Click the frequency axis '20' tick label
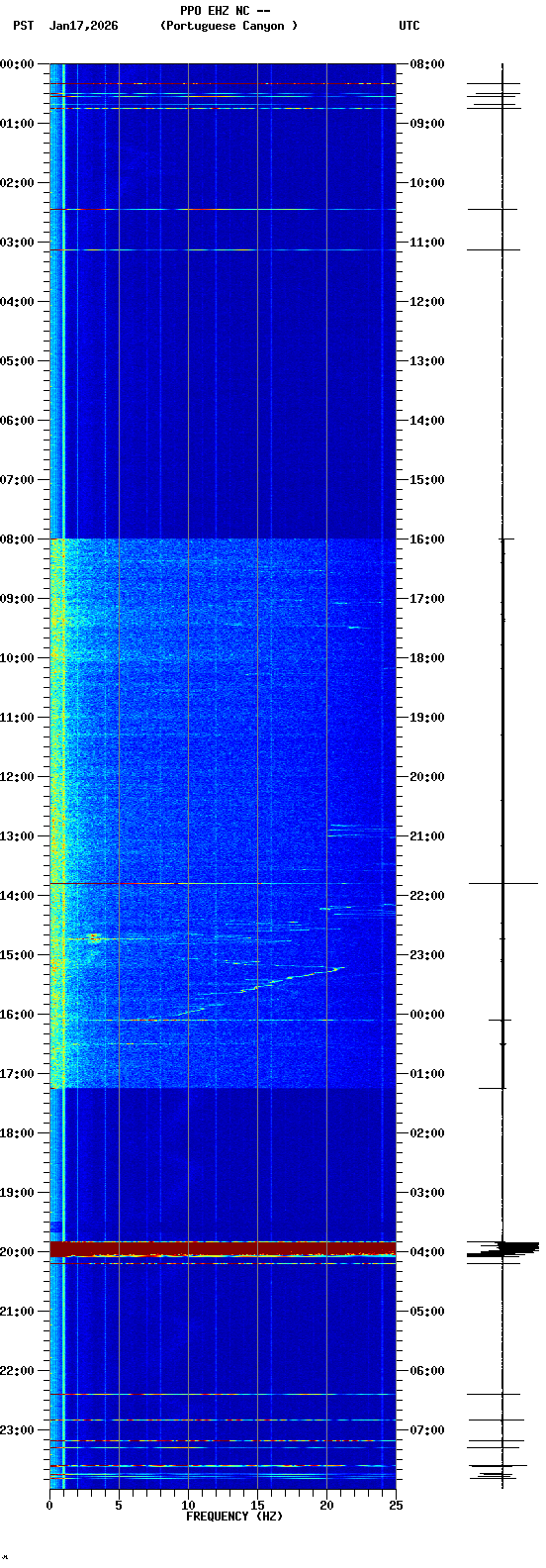 (326, 1506)
